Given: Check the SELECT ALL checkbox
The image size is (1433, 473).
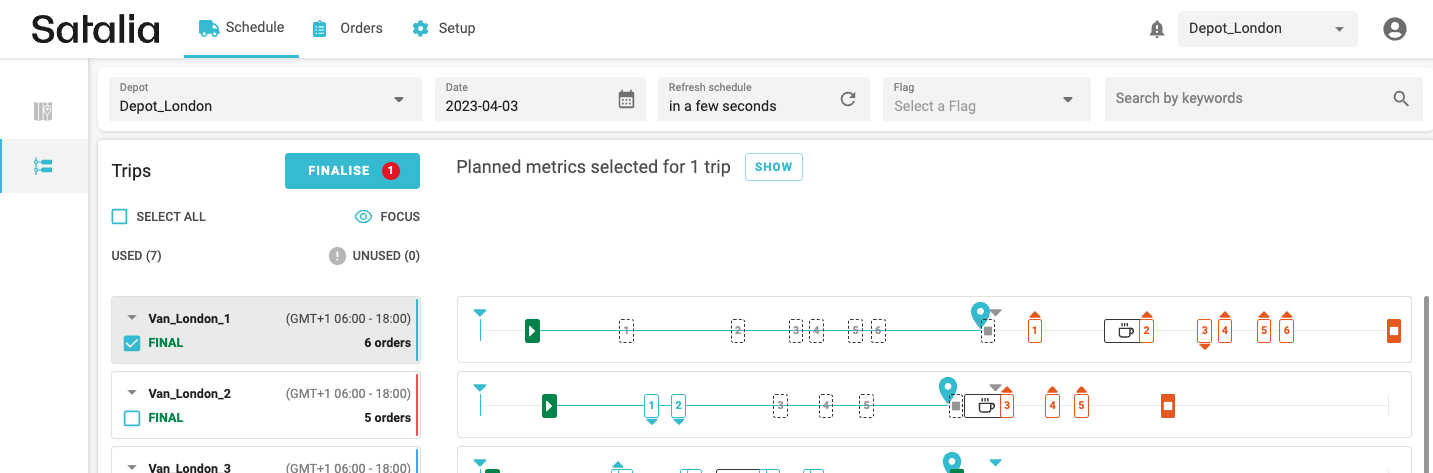Looking at the screenshot, I should coord(120,216).
